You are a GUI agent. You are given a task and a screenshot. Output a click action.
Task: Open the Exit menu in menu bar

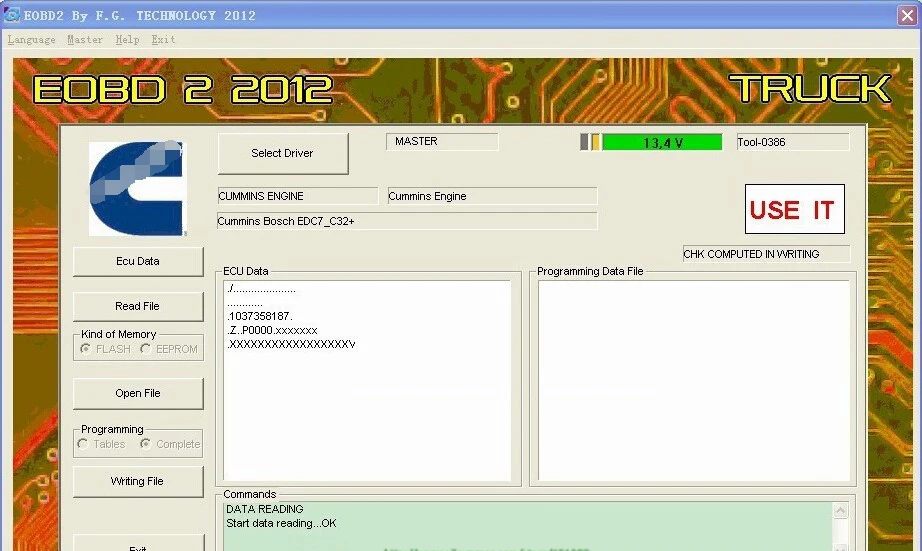coord(163,39)
